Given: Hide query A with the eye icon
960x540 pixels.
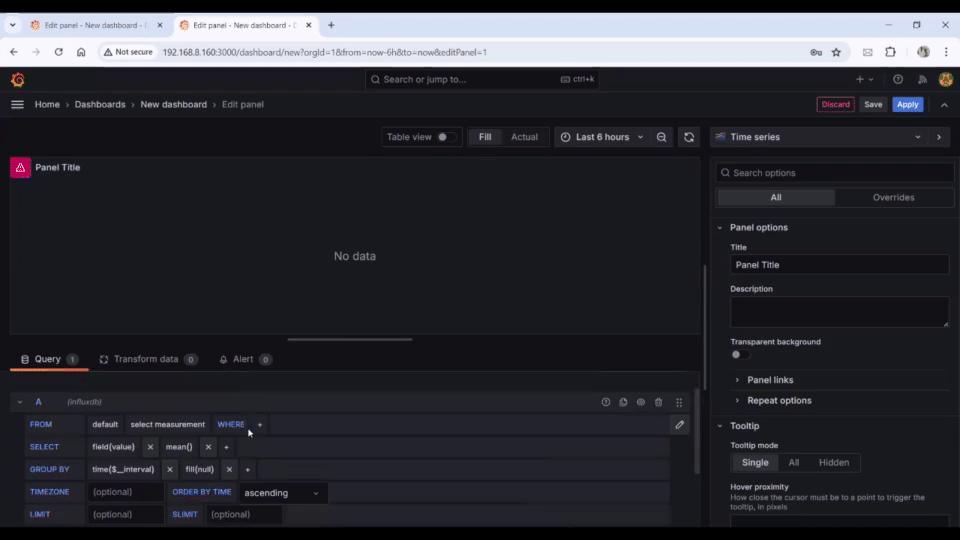Looking at the screenshot, I should click(x=641, y=402).
